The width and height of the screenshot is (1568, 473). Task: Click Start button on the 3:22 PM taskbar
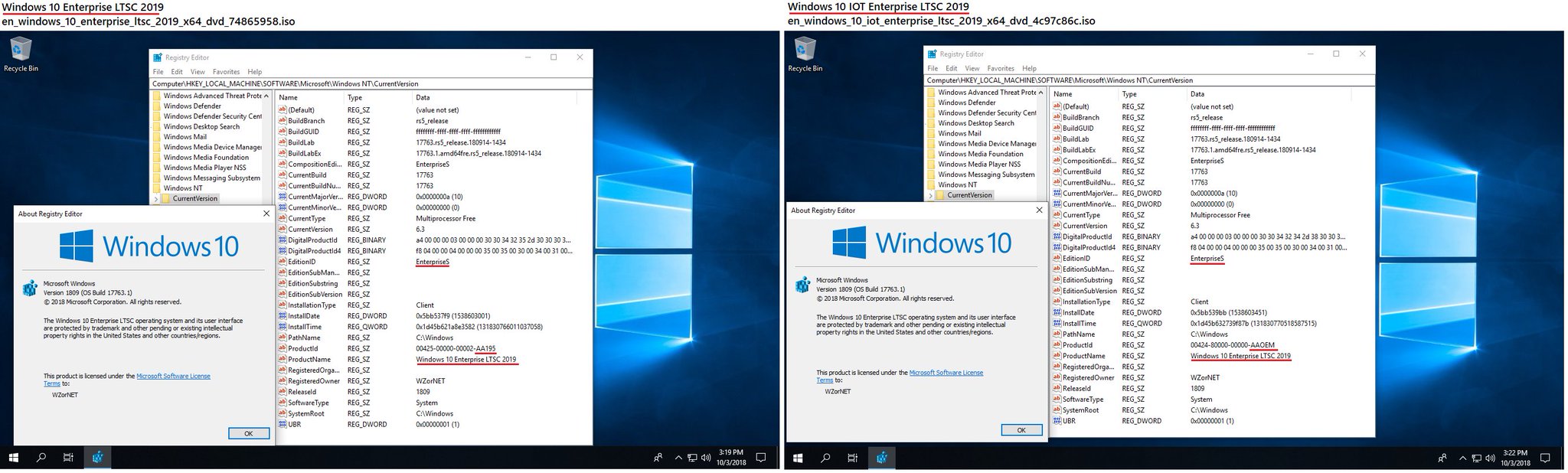[x=798, y=458]
